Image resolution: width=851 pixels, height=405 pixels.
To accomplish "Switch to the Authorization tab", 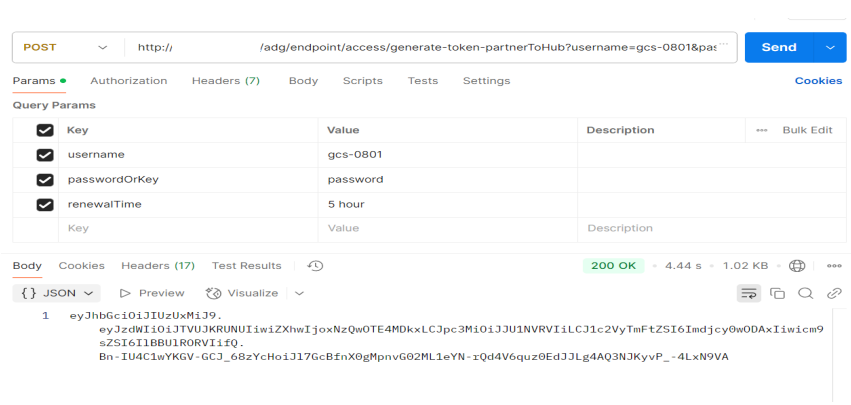I will pyautogui.click(x=128, y=81).
